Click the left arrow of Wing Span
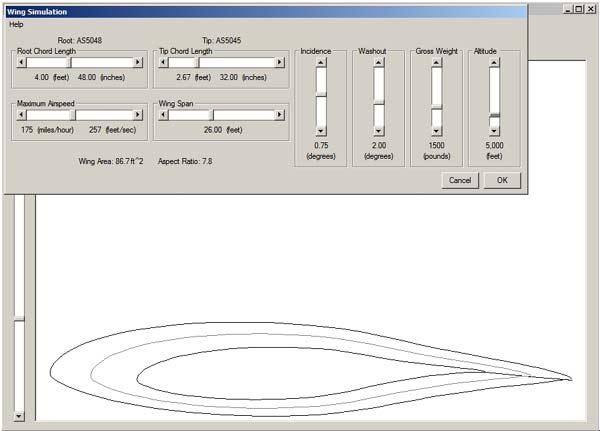This screenshot has width=600, height=431. pyautogui.click(x=163, y=115)
